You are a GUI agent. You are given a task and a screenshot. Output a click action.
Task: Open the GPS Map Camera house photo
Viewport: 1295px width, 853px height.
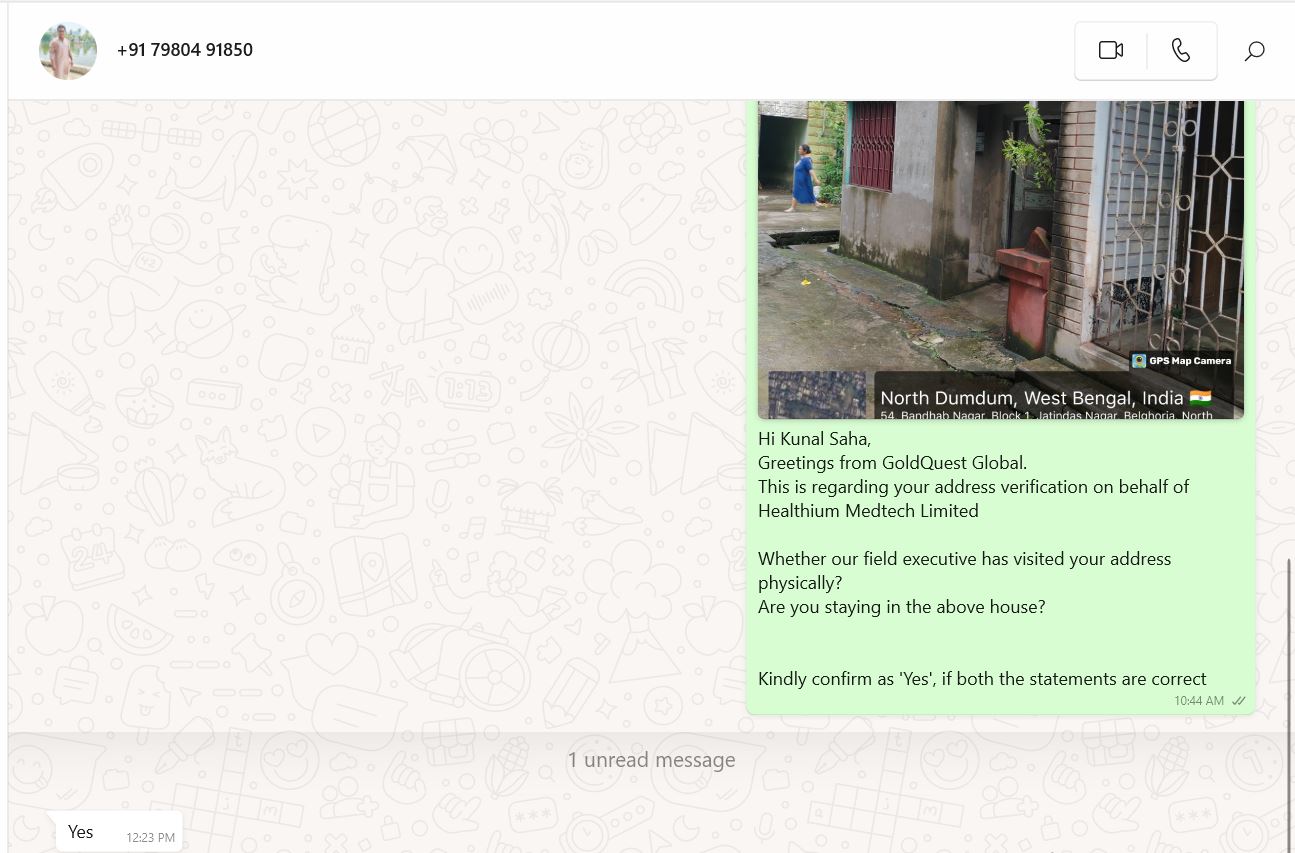(1001, 259)
